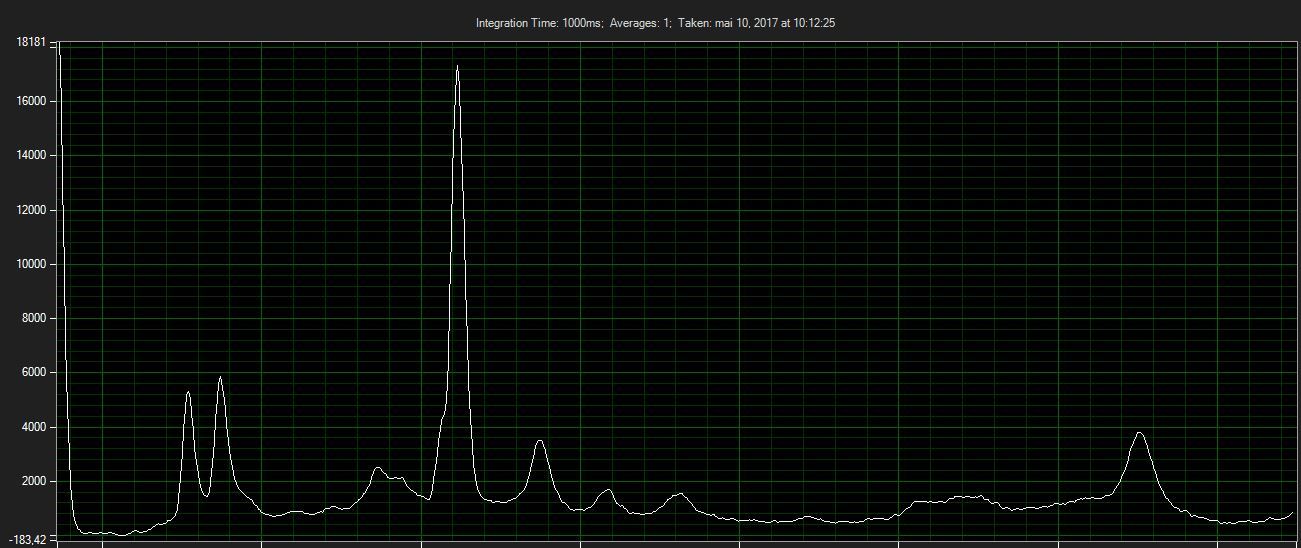Screen dimensions: 1301x548
Task: Click the y-axis label 10000
Action: click(31, 264)
